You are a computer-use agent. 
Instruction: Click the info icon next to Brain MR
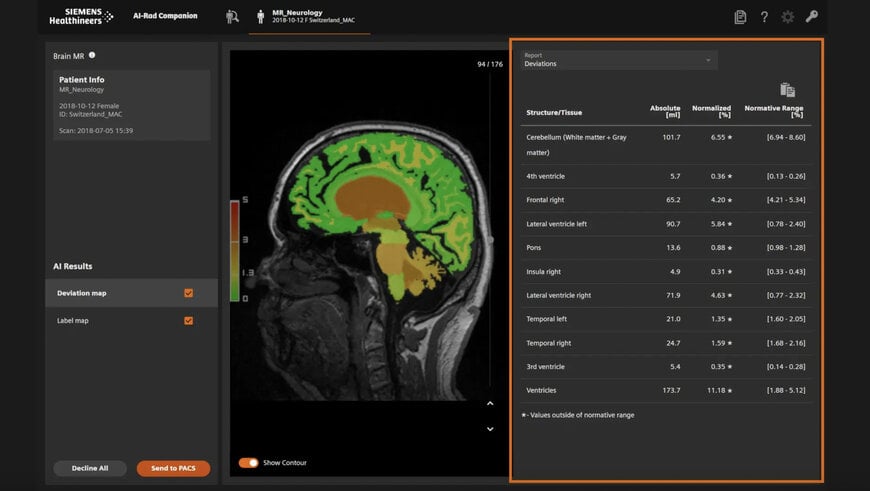pos(92,56)
